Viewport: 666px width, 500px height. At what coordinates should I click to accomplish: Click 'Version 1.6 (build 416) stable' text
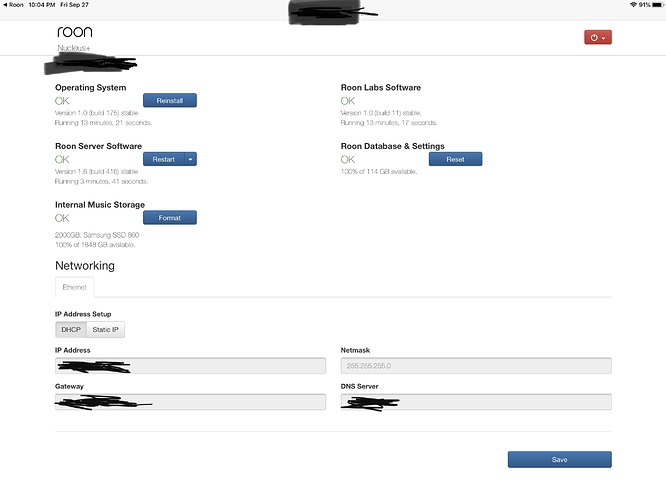[96, 172]
